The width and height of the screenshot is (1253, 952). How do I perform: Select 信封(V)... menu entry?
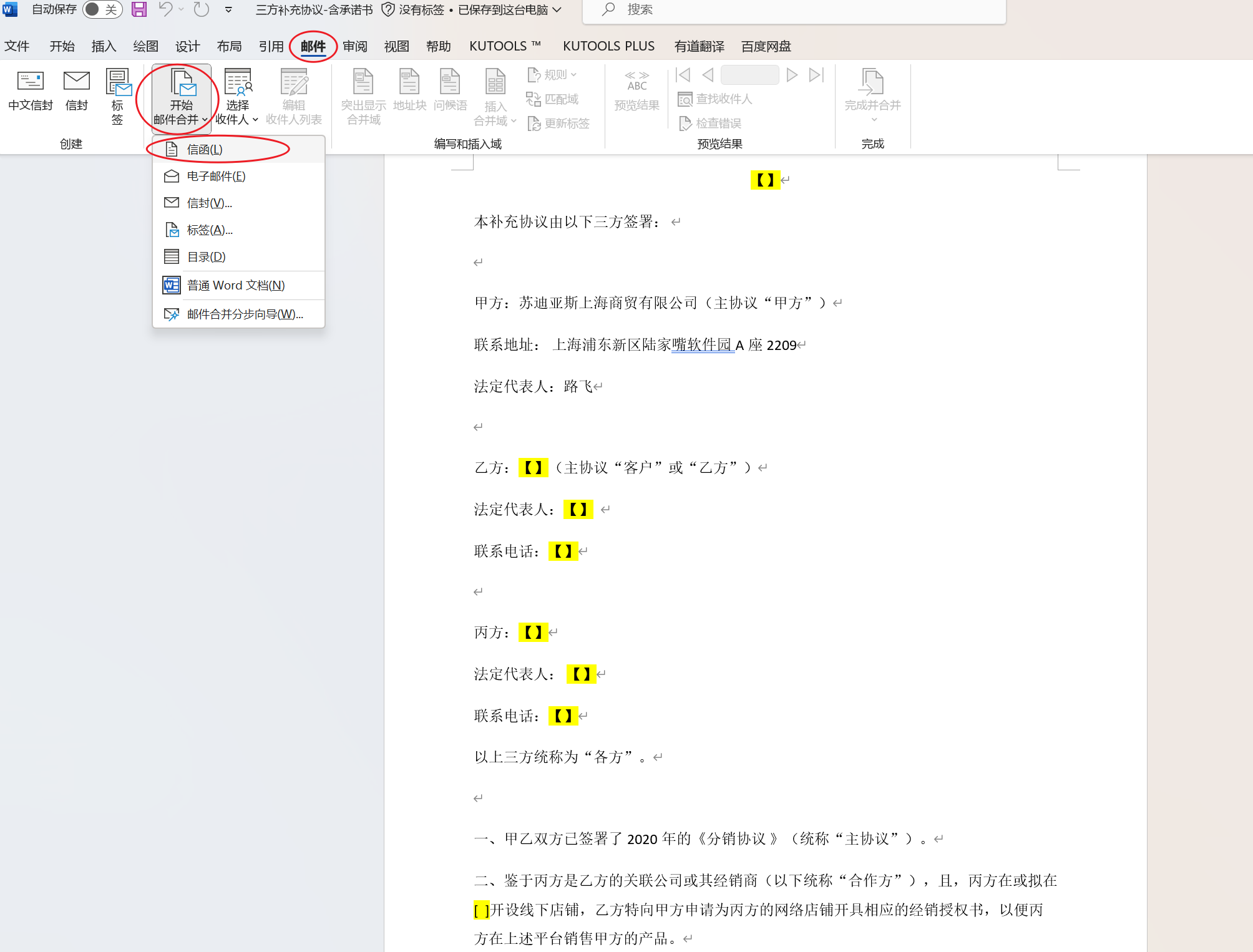point(238,203)
